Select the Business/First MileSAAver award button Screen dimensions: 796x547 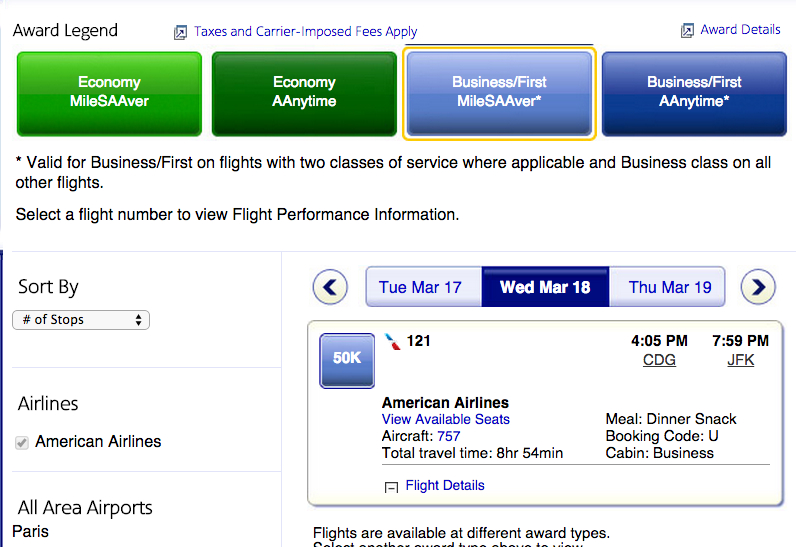(499, 94)
